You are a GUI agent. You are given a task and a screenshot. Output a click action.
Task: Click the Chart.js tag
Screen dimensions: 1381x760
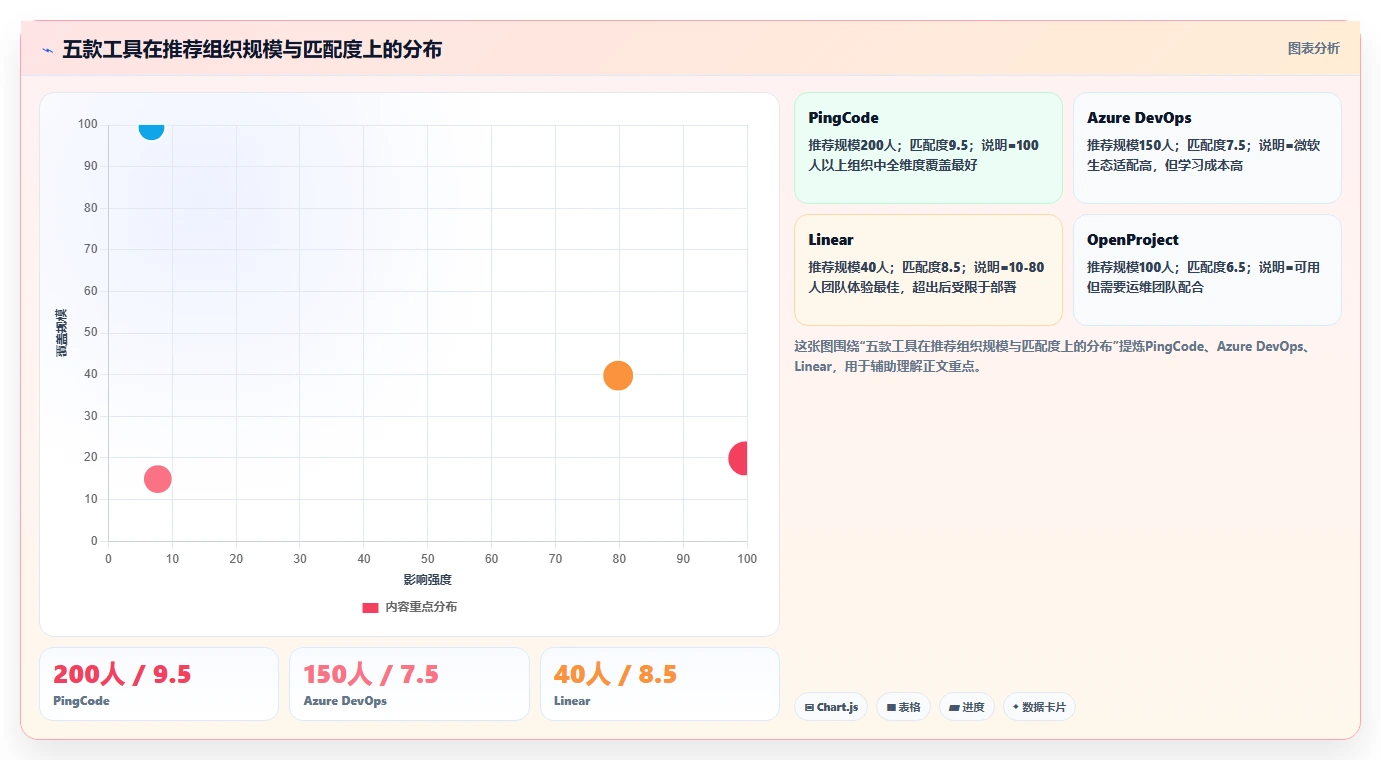click(831, 707)
